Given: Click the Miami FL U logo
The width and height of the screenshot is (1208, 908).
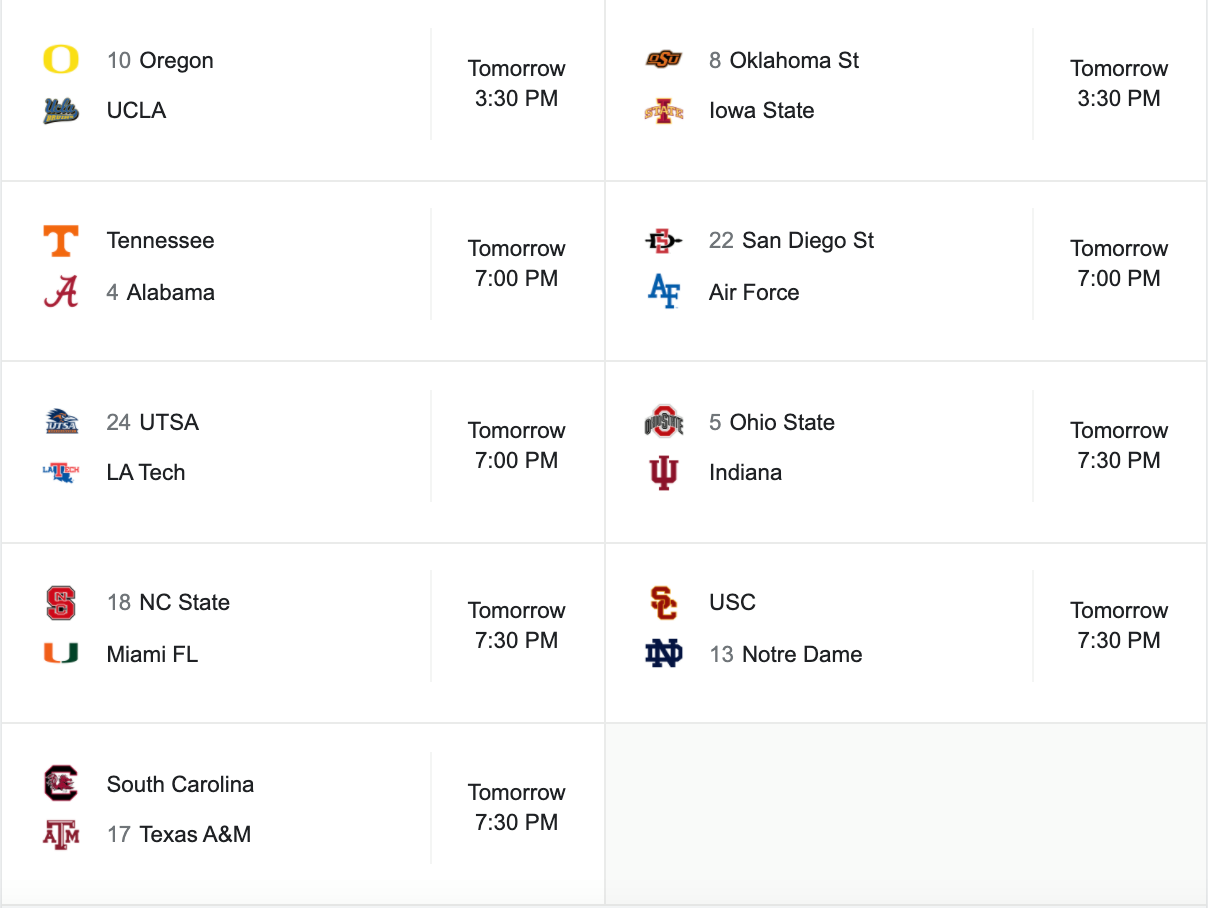Looking at the screenshot, I should (61, 654).
